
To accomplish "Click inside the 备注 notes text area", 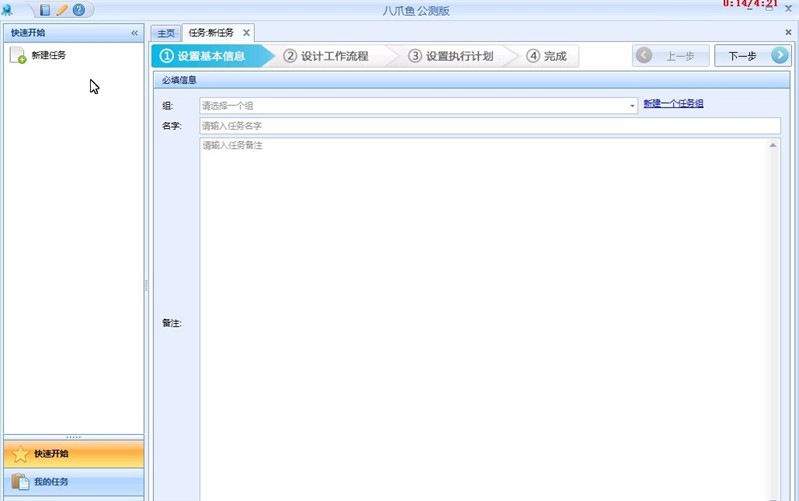I will pos(482,320).
